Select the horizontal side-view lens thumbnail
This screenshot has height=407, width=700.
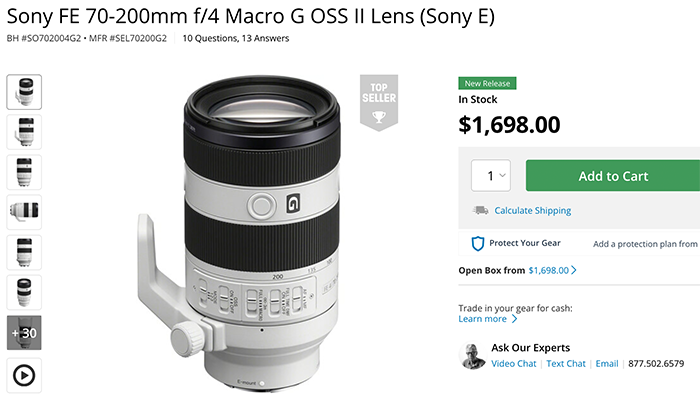[x=24, y=212]
